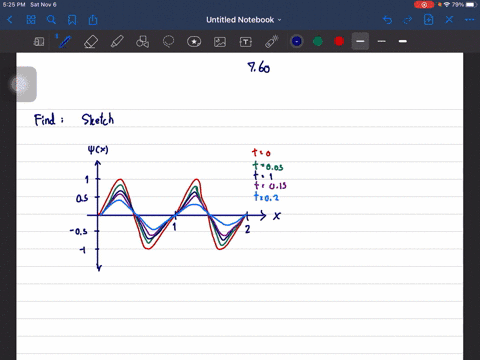Choose the green pen color
The image size is (480, 360).
(x=318, y=41)
